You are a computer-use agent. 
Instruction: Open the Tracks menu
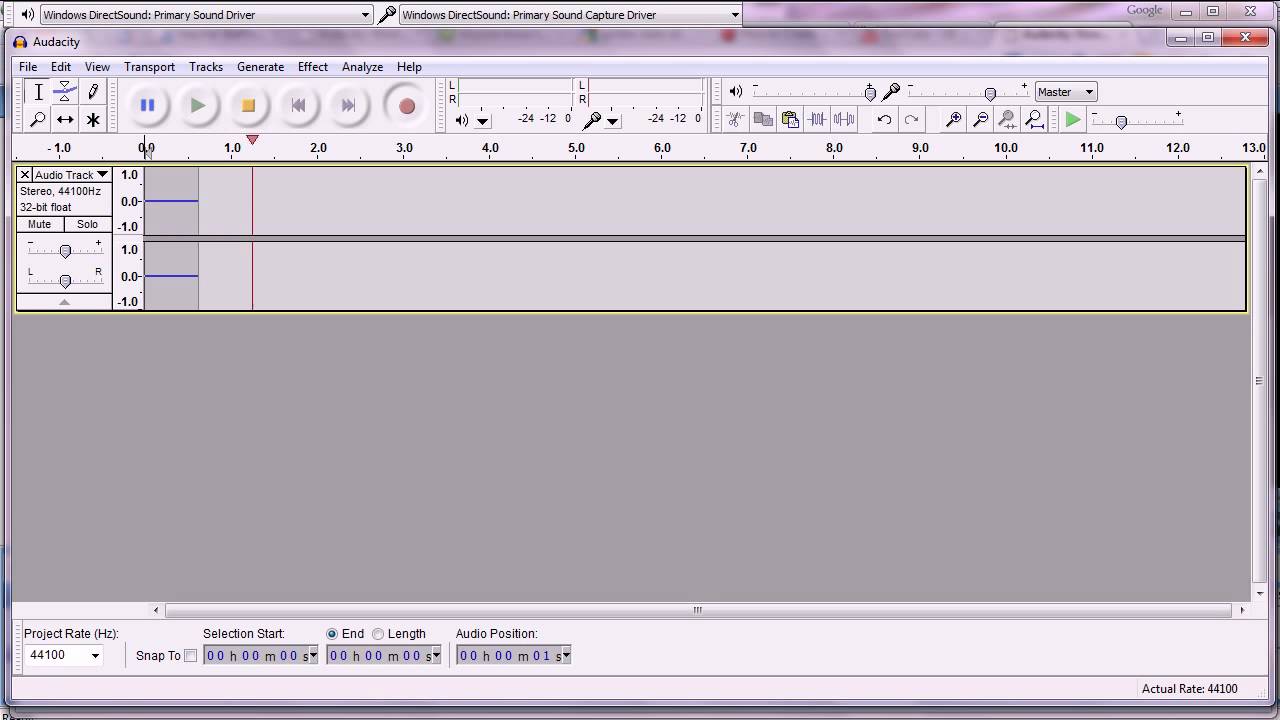[205, 67]
